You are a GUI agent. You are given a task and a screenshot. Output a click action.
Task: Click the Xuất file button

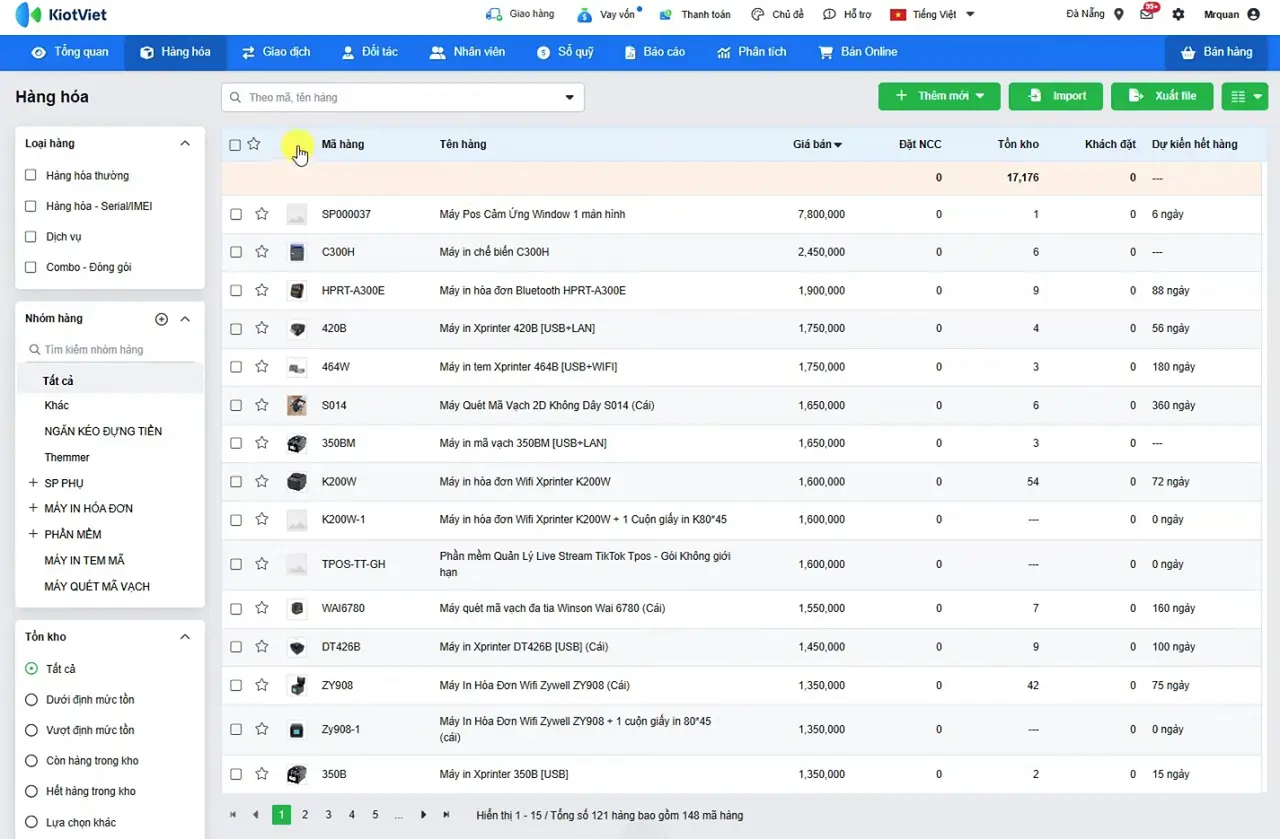[x=1162, y=96]
